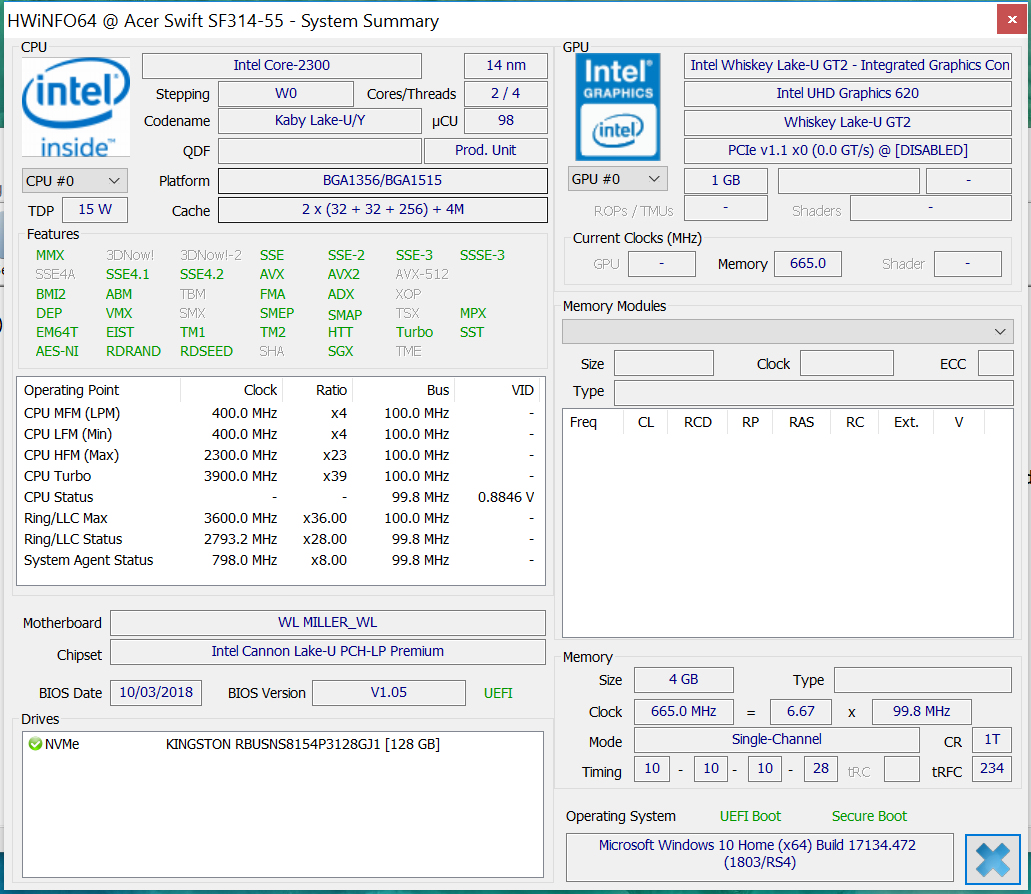Click the memory timing value 28 field
This screenshot has width=1031, height=894.
821,768
